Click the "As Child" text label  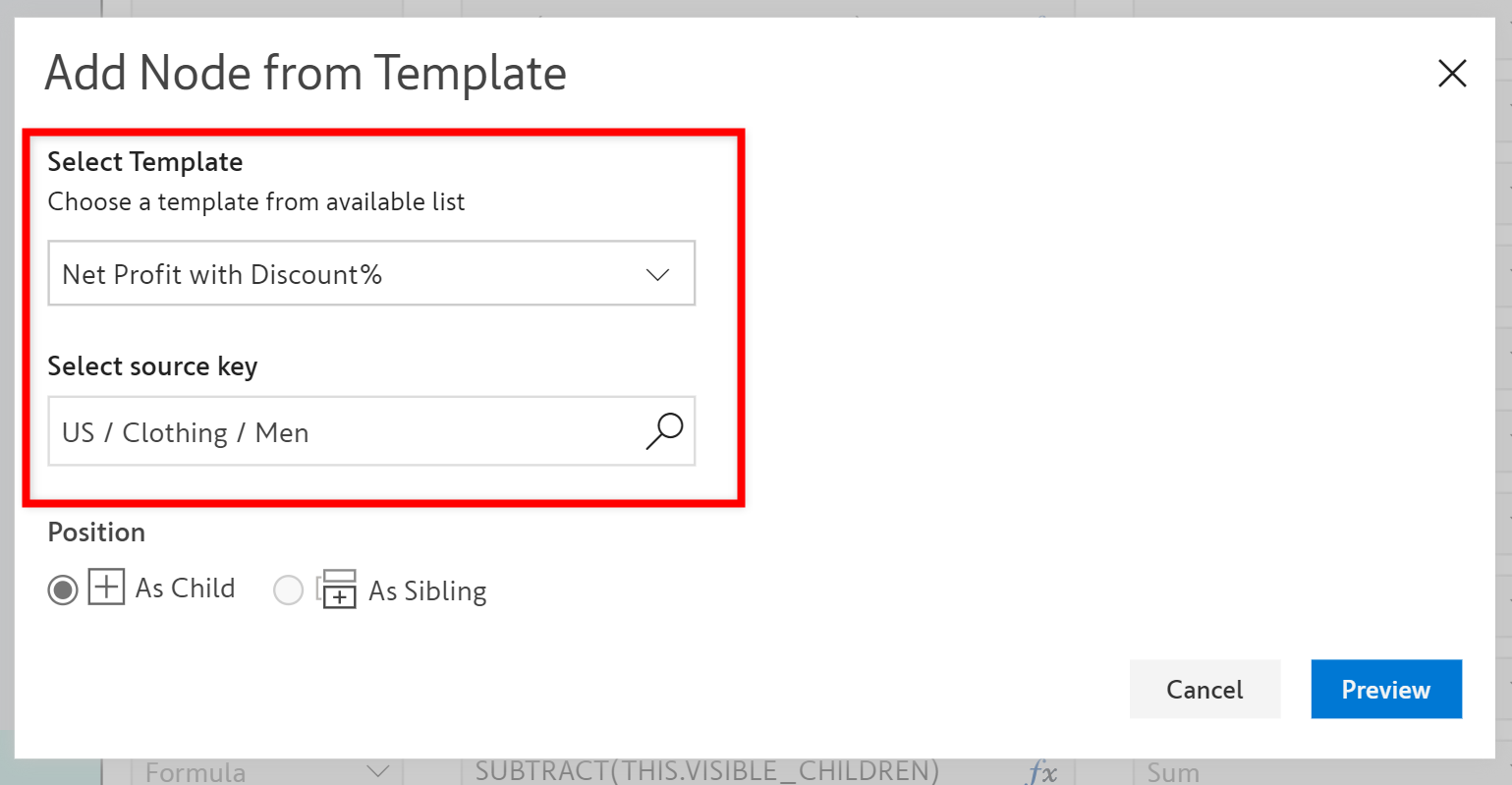185,588
